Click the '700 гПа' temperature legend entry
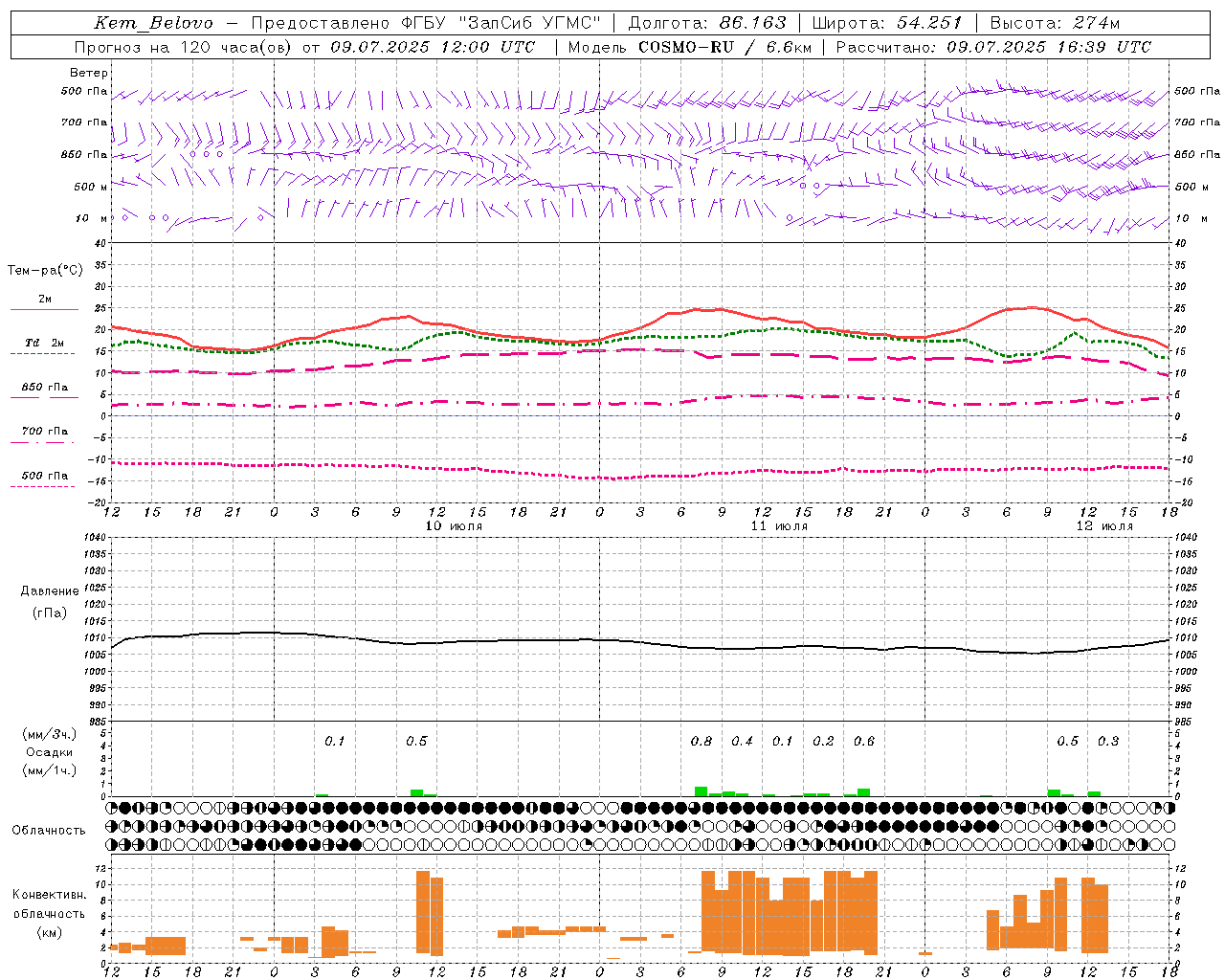1225x980 pixels. click(45, 432)
